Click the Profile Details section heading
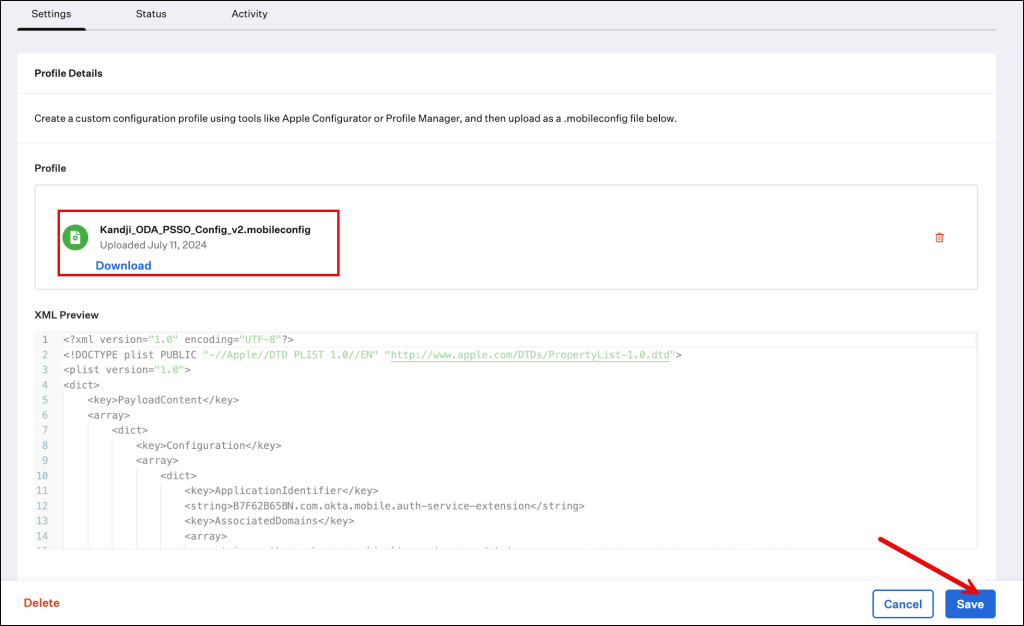 pyautogui.click(x=68, y=73)
